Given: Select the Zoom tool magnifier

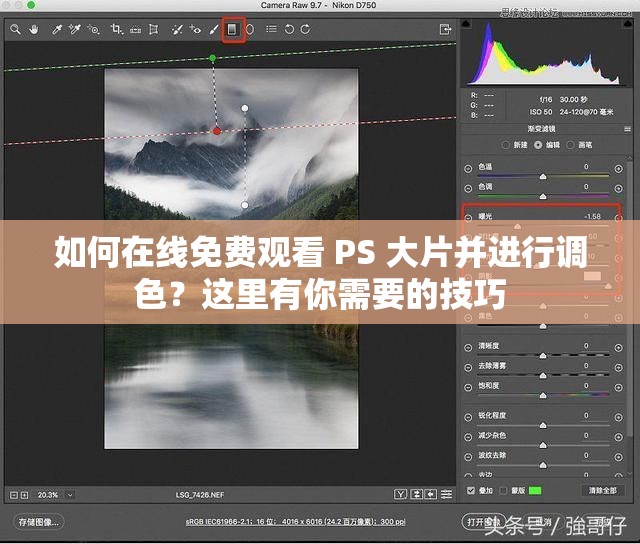Looking at the screenshot, I should pyautogui.click(x=15, y=29).
